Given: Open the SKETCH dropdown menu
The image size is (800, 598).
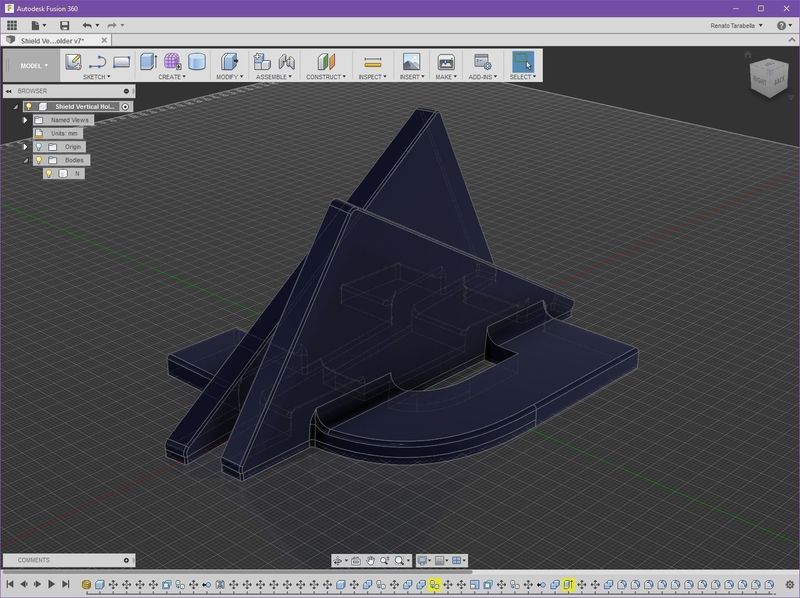Looking at the screenshot, I should [x=96, y=77].
